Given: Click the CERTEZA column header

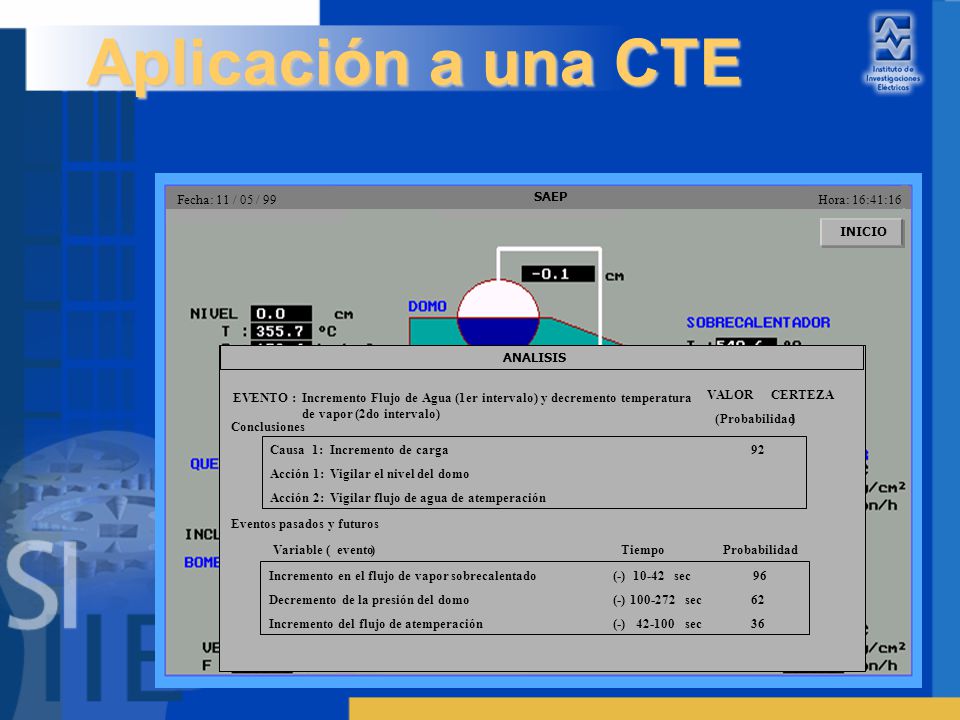Looking at the screenshot, I should (x=802, y=395).
